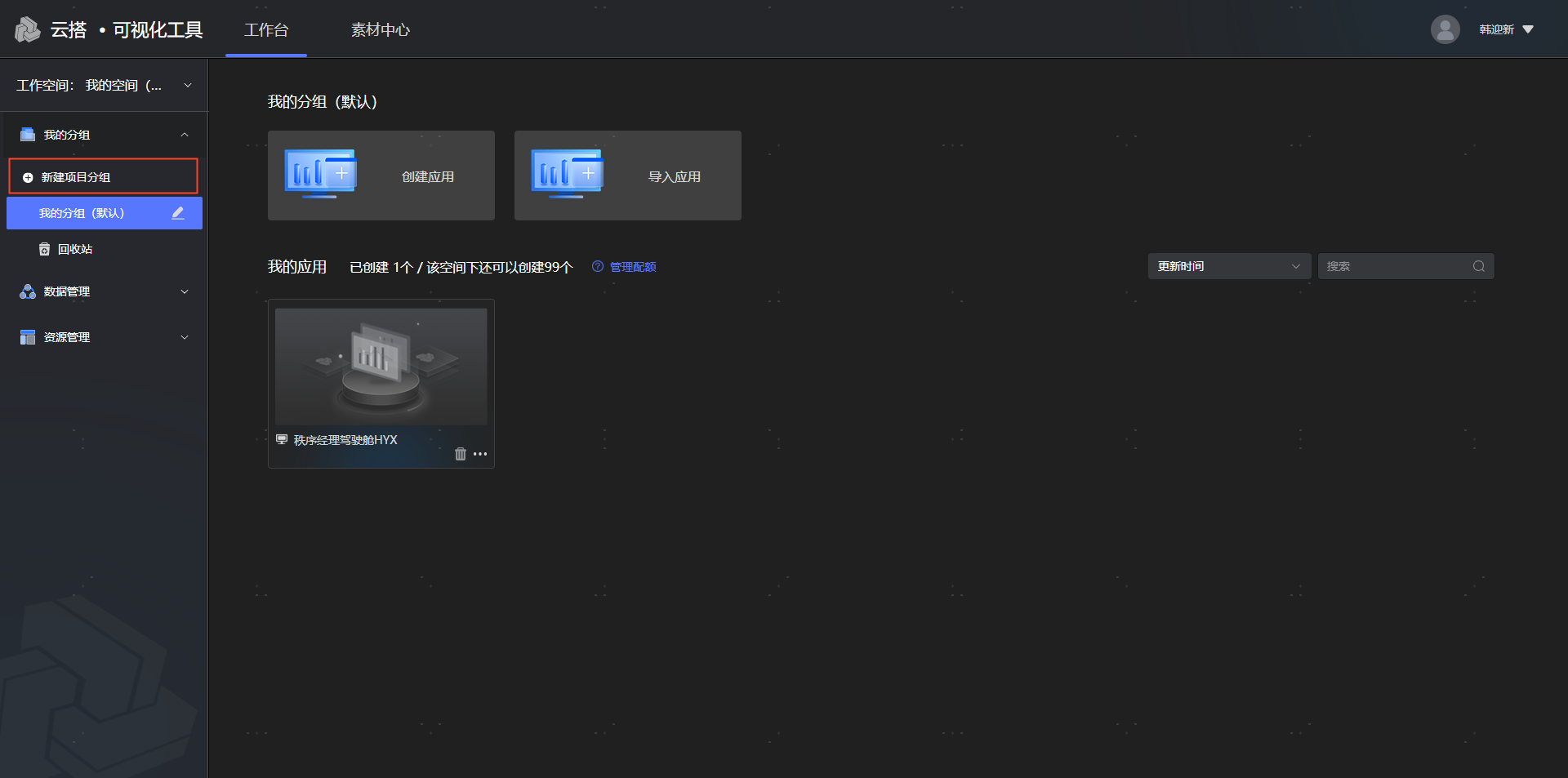Click the 创建应用 card button
This screenshot has width=1568, height=778.
pos(381,176)
